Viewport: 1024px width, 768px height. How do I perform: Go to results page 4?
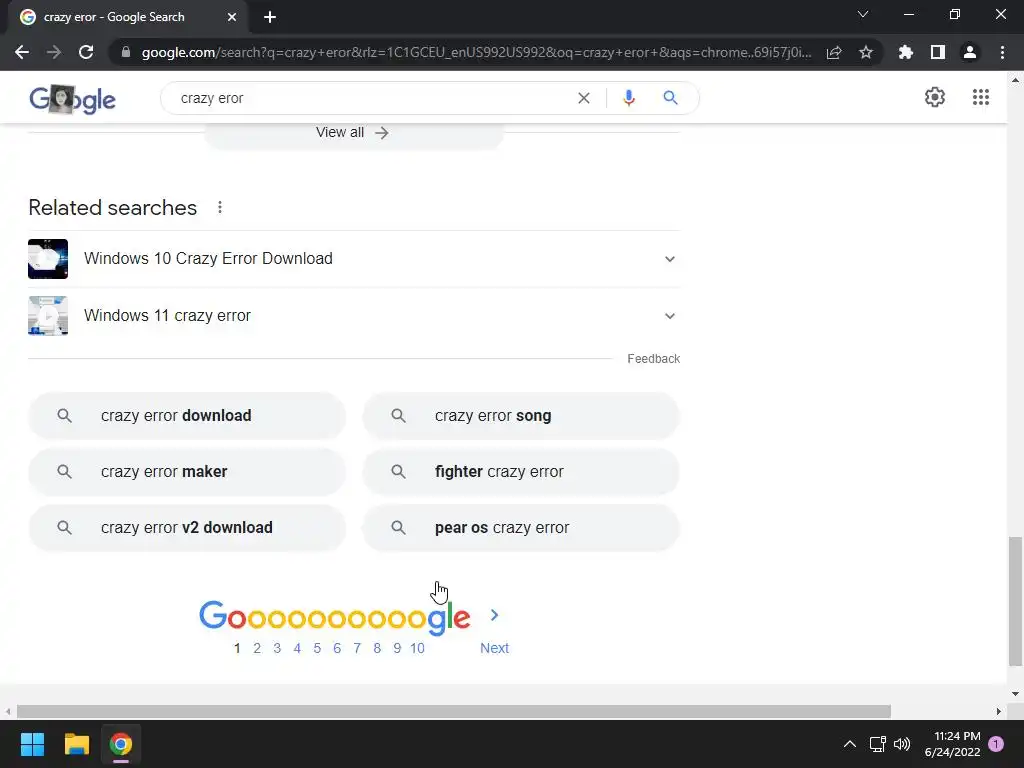(x=297, y=648)
